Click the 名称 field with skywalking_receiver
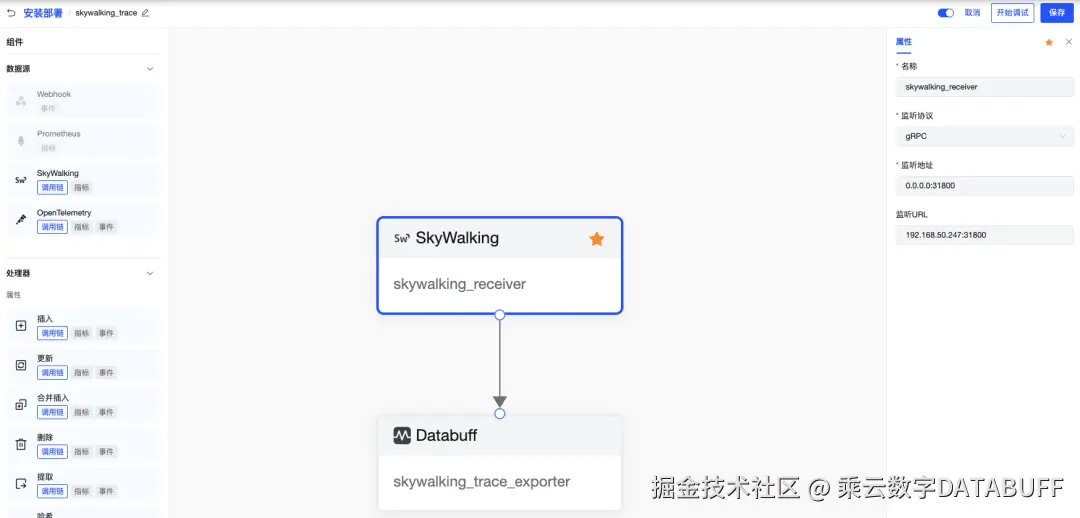 [984, 87]
